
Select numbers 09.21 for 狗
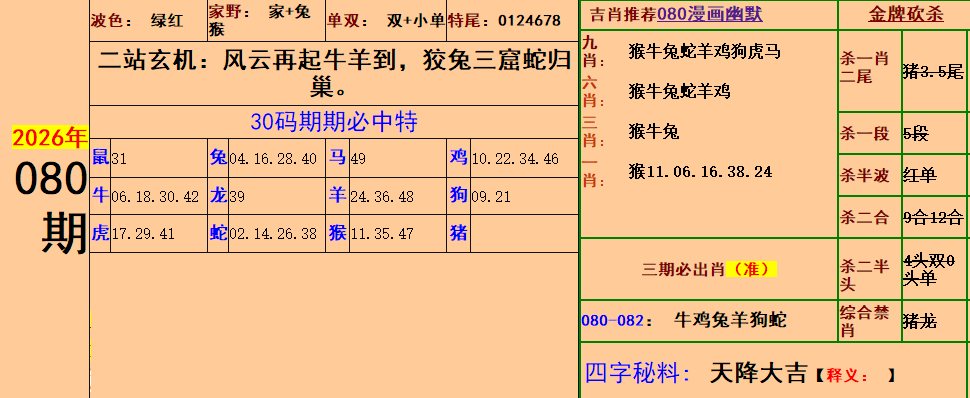tap(491, 197)
